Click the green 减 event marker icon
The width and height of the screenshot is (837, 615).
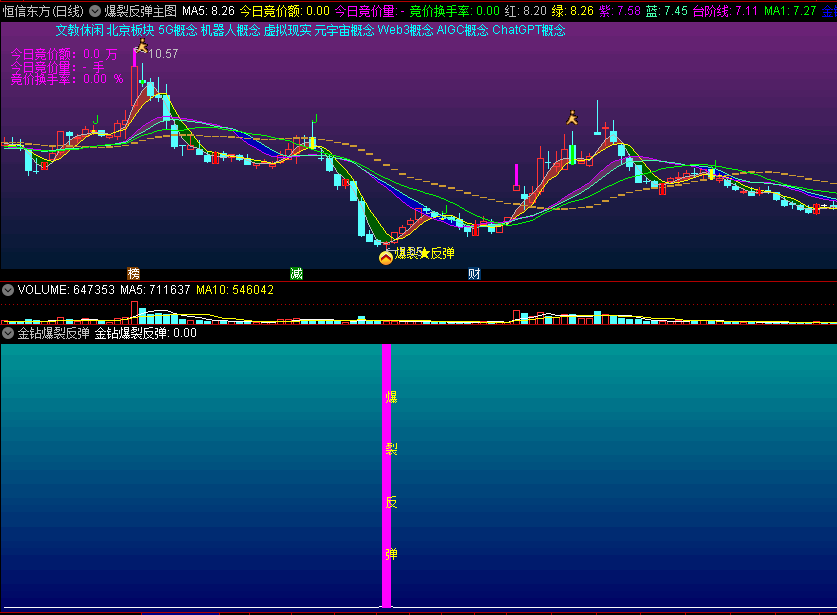pos(296,274)
